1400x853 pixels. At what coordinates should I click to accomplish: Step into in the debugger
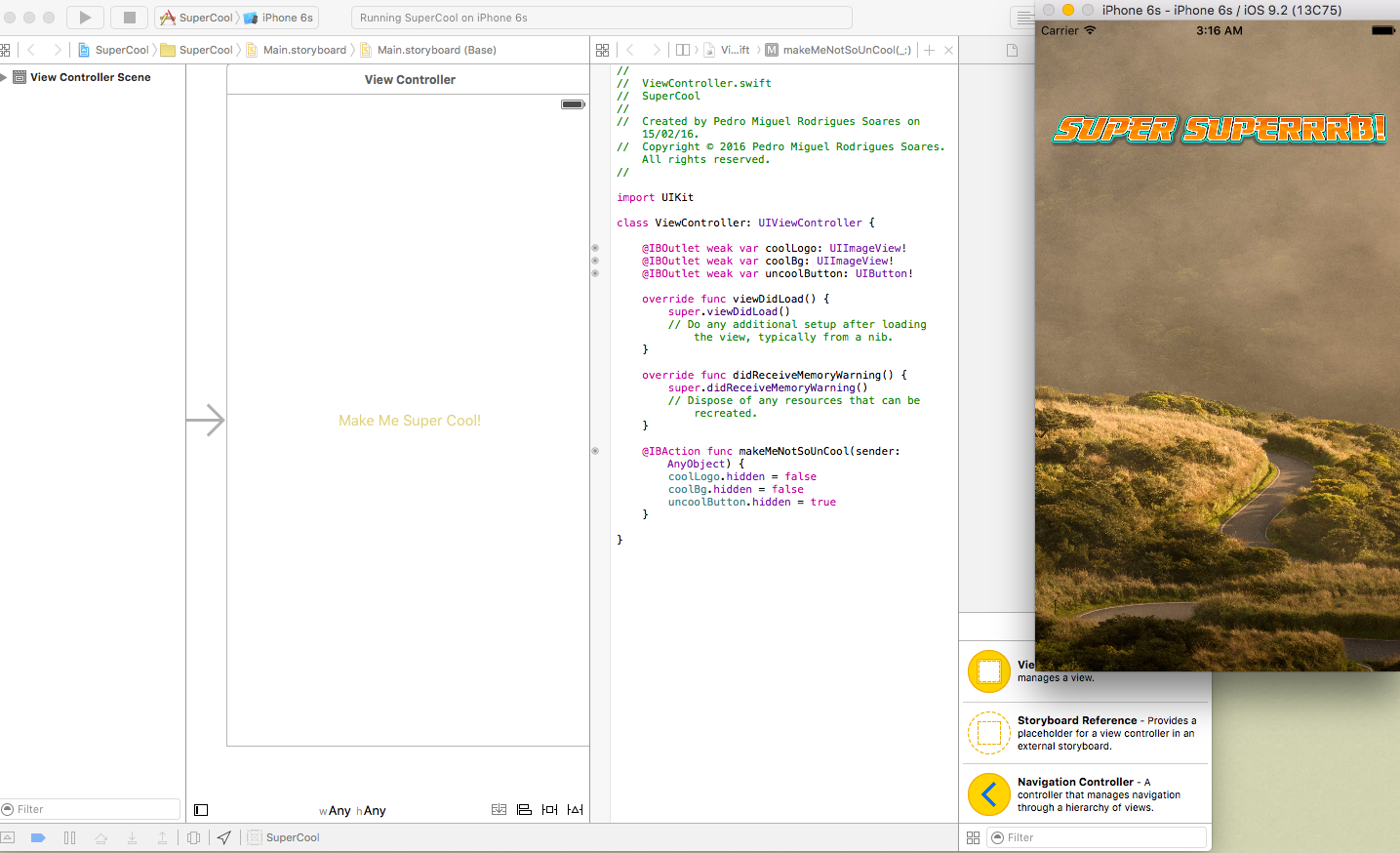click(132, 837)
